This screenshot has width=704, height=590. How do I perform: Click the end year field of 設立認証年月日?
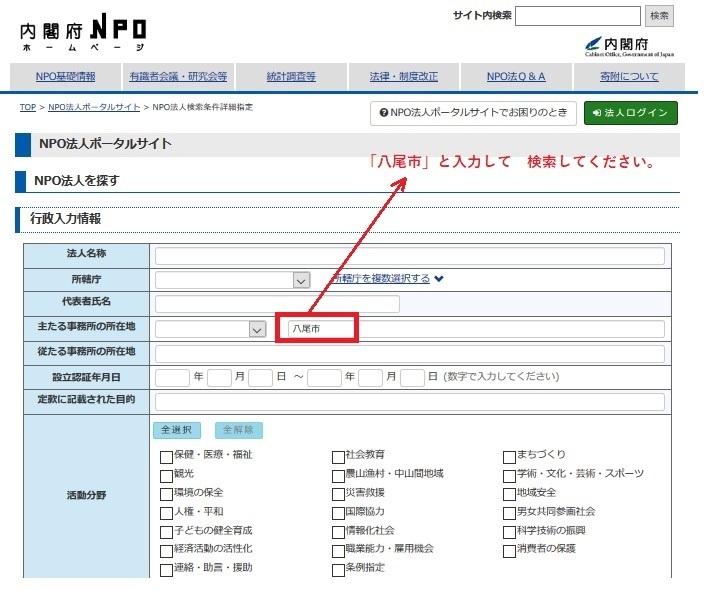[x=324, y=378]
